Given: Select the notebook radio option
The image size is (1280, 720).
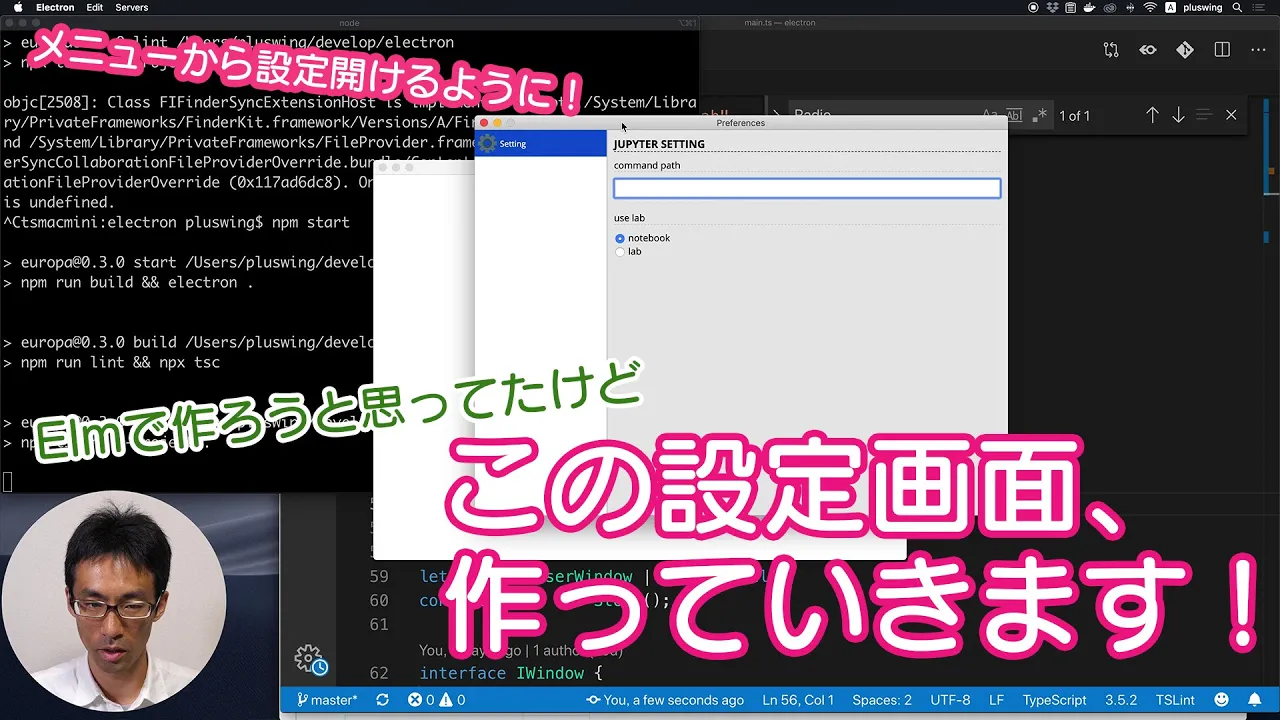Looking at the screenshot, I should 620,238.
